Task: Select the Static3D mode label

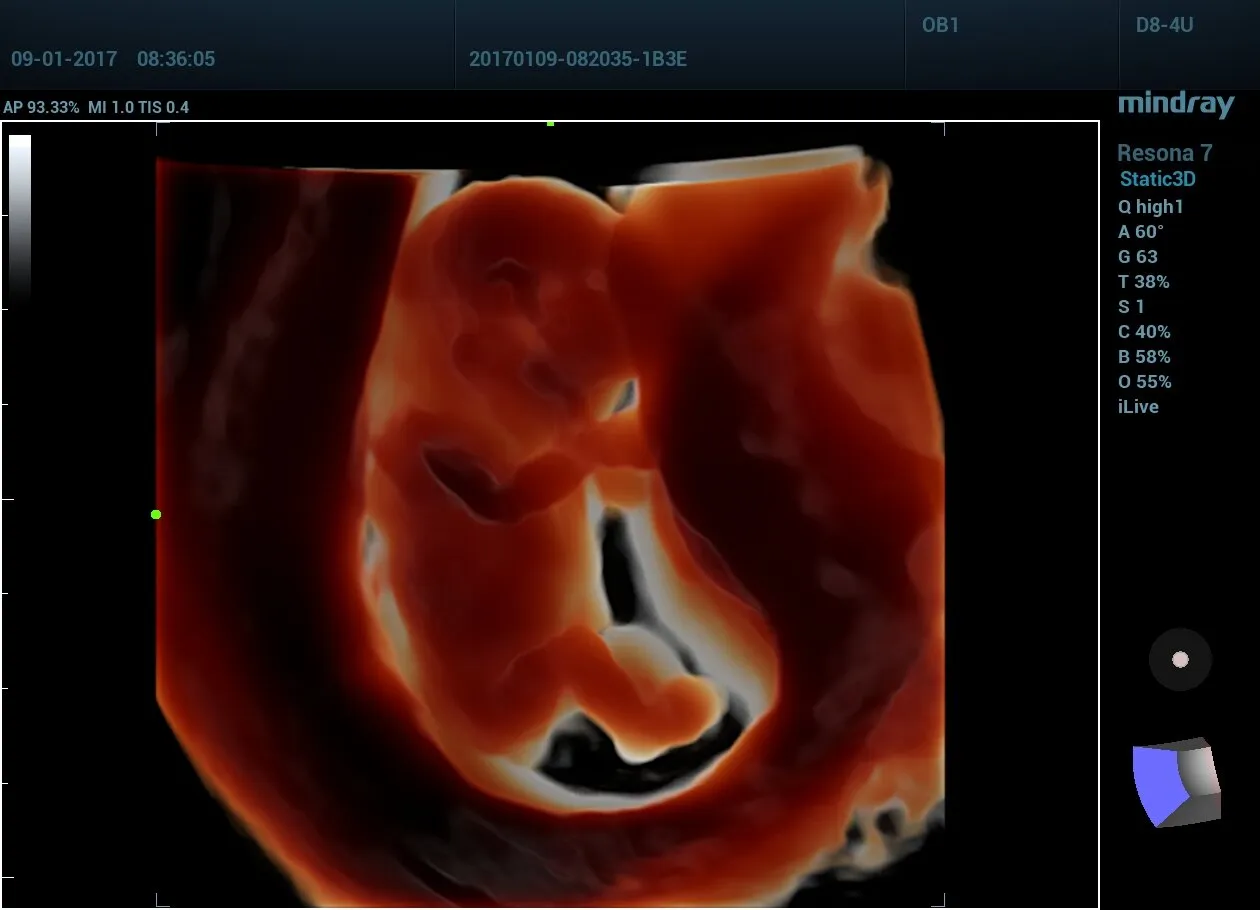Action: 1157,180
